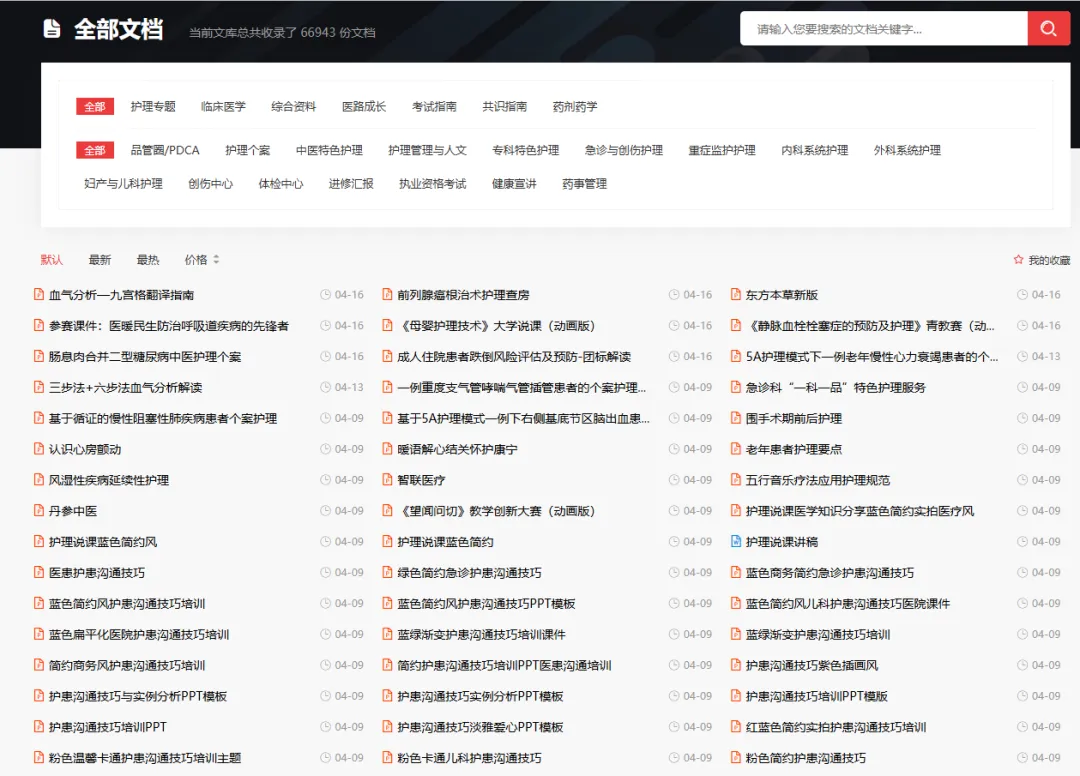
Task: Select the 品管圈/PDCA subcategory
Action: (x=165, y=150)
